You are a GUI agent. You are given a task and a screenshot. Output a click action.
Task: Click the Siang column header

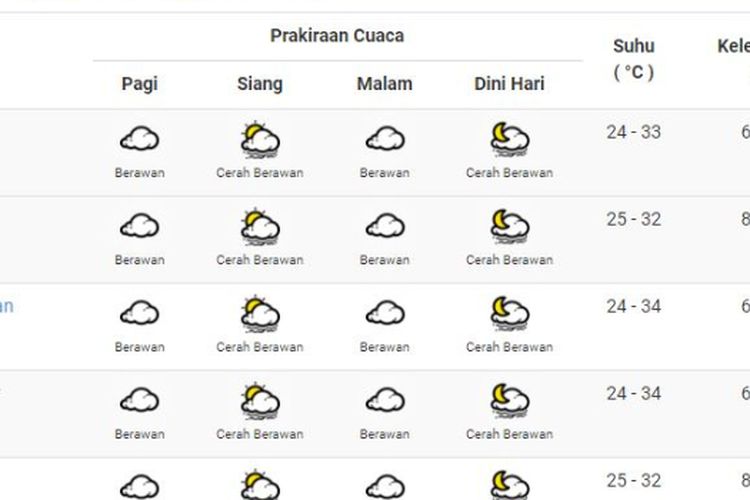[260, 84]
